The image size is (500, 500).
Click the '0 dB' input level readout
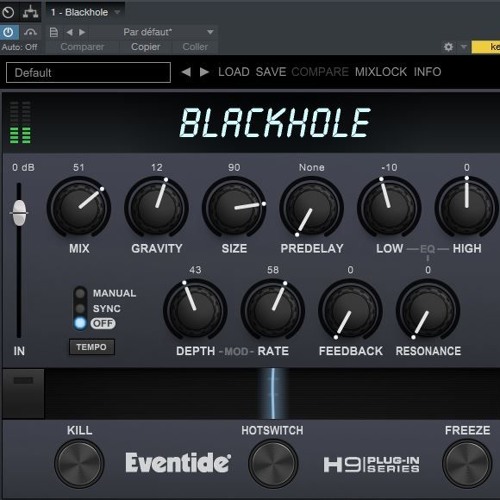point(23,167)
